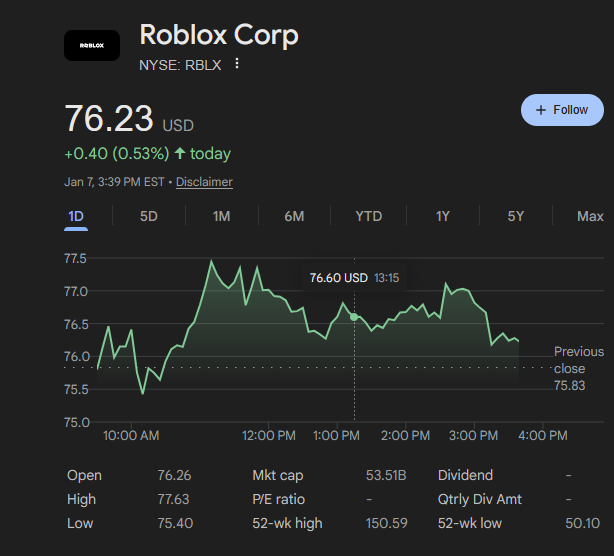Open the Disclaimer link
The height and width of the screenshot is (556, 614).
204,182
